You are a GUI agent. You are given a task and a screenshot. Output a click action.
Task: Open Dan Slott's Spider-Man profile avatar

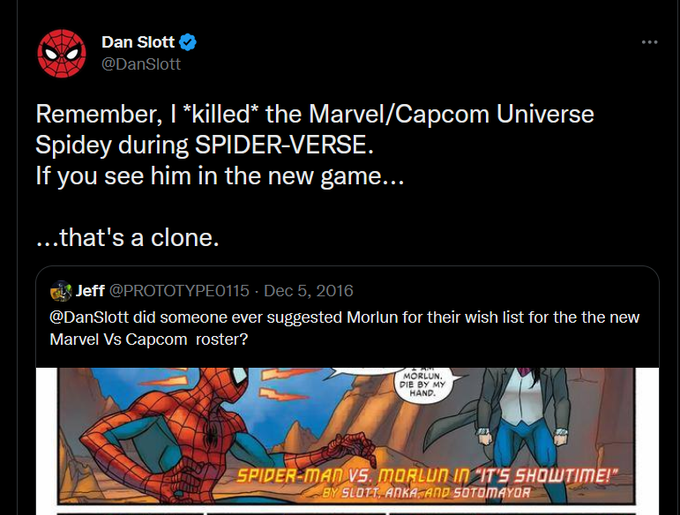coord(62,53)
